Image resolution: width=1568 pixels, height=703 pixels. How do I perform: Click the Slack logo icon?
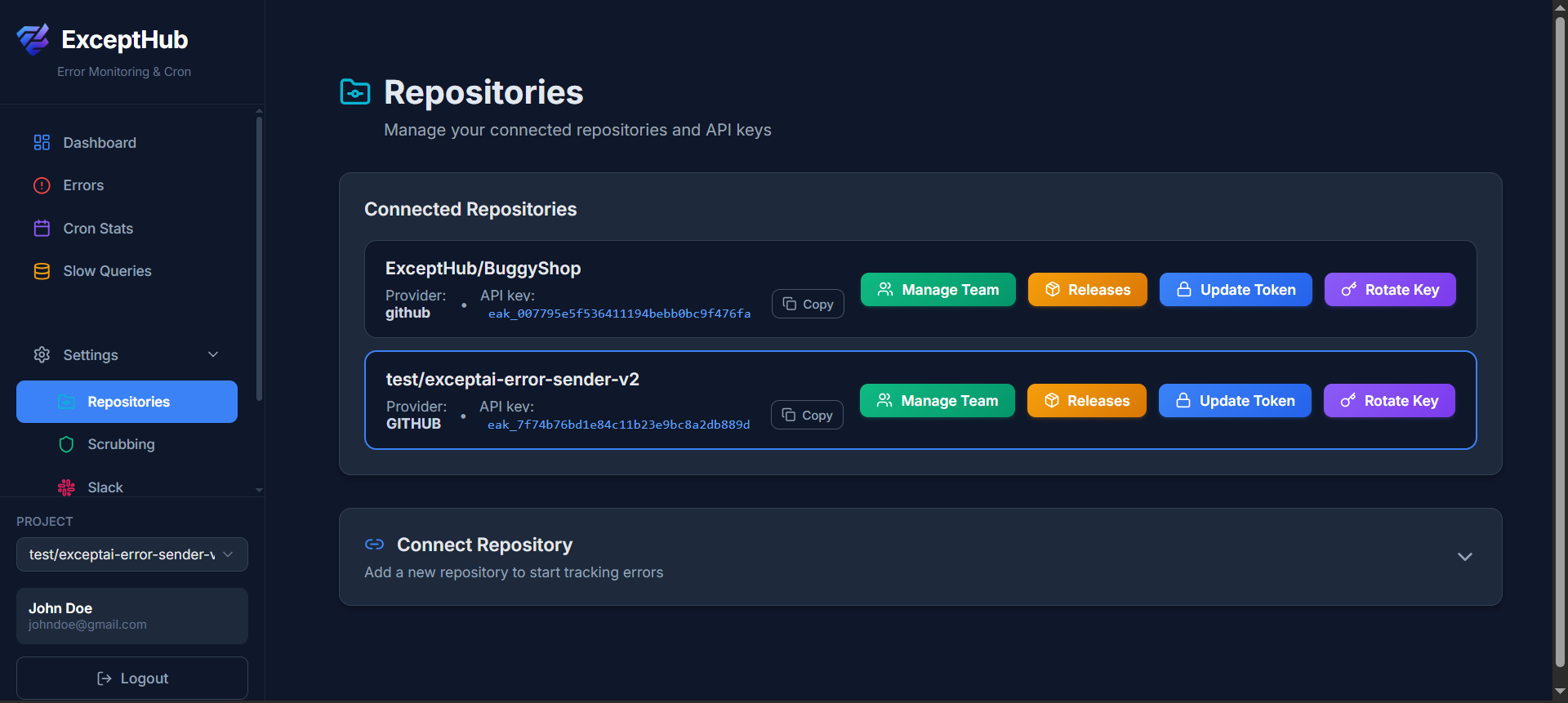[x=66, y=487]
